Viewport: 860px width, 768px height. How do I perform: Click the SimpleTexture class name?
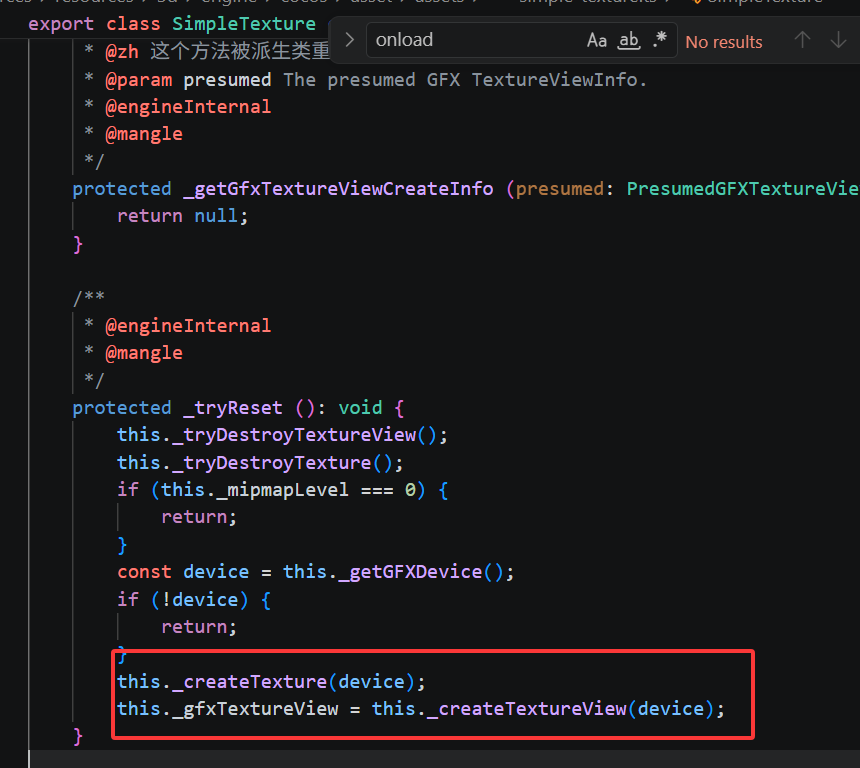pyautogui.click(x=244, y=24)
